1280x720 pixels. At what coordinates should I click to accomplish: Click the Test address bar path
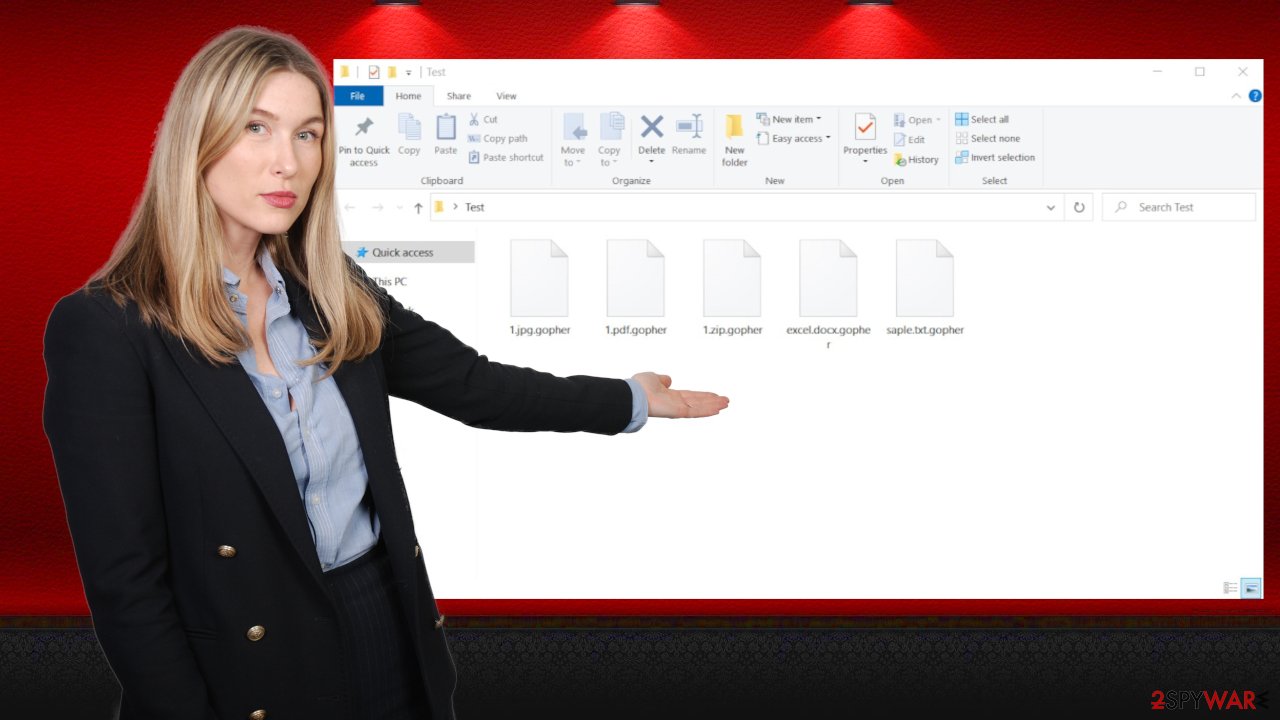click(475, 208)
